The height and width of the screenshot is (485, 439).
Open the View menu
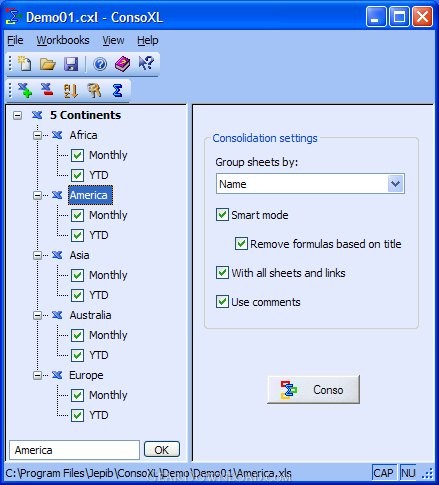point(113,40)
